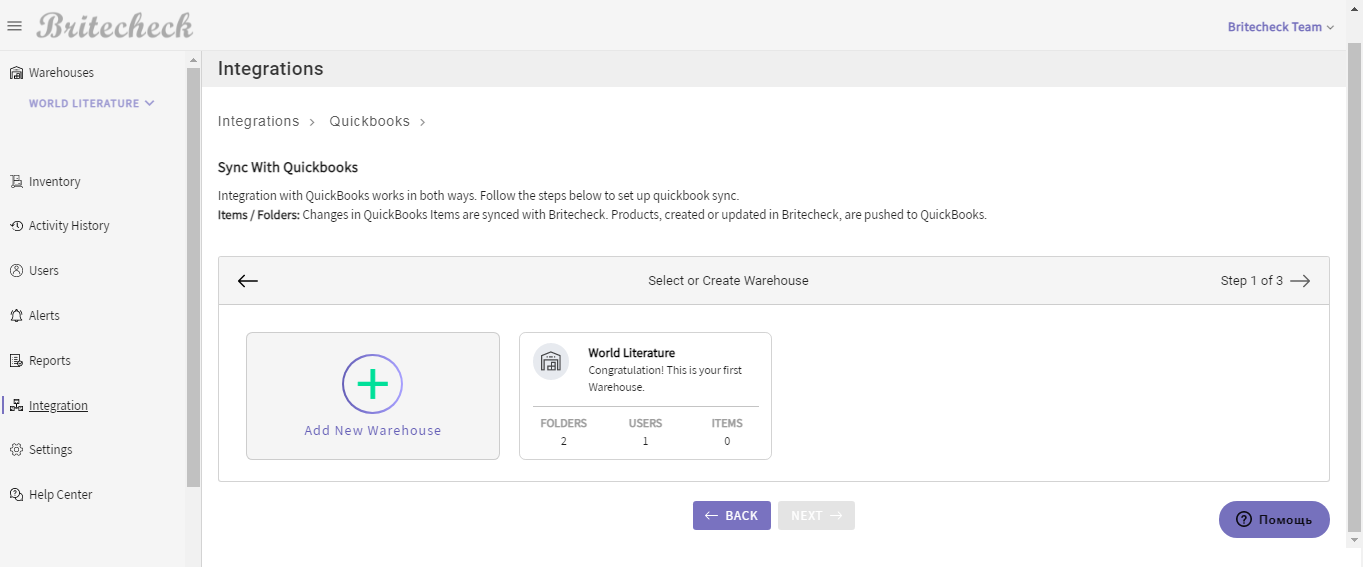Click the Britecheck logo

click(115, 26)
